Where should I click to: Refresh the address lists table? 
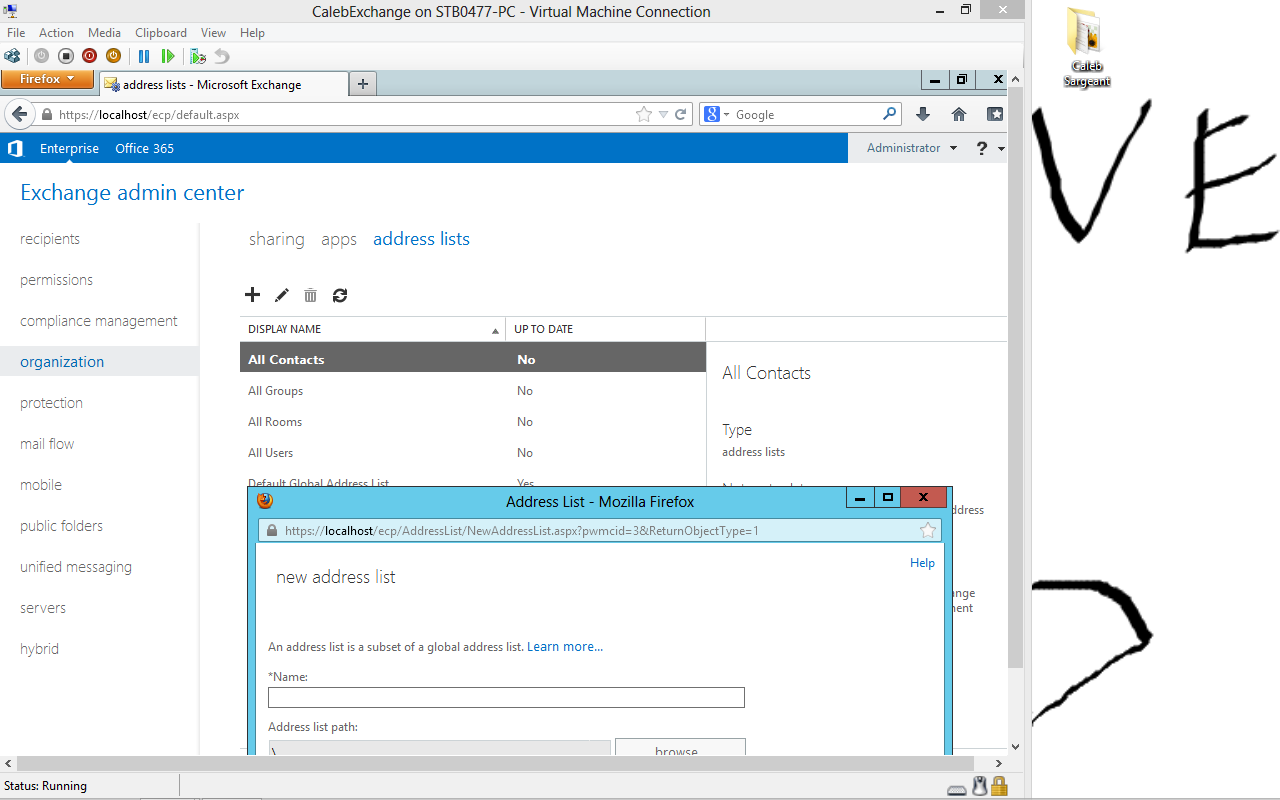coord(340,295)
